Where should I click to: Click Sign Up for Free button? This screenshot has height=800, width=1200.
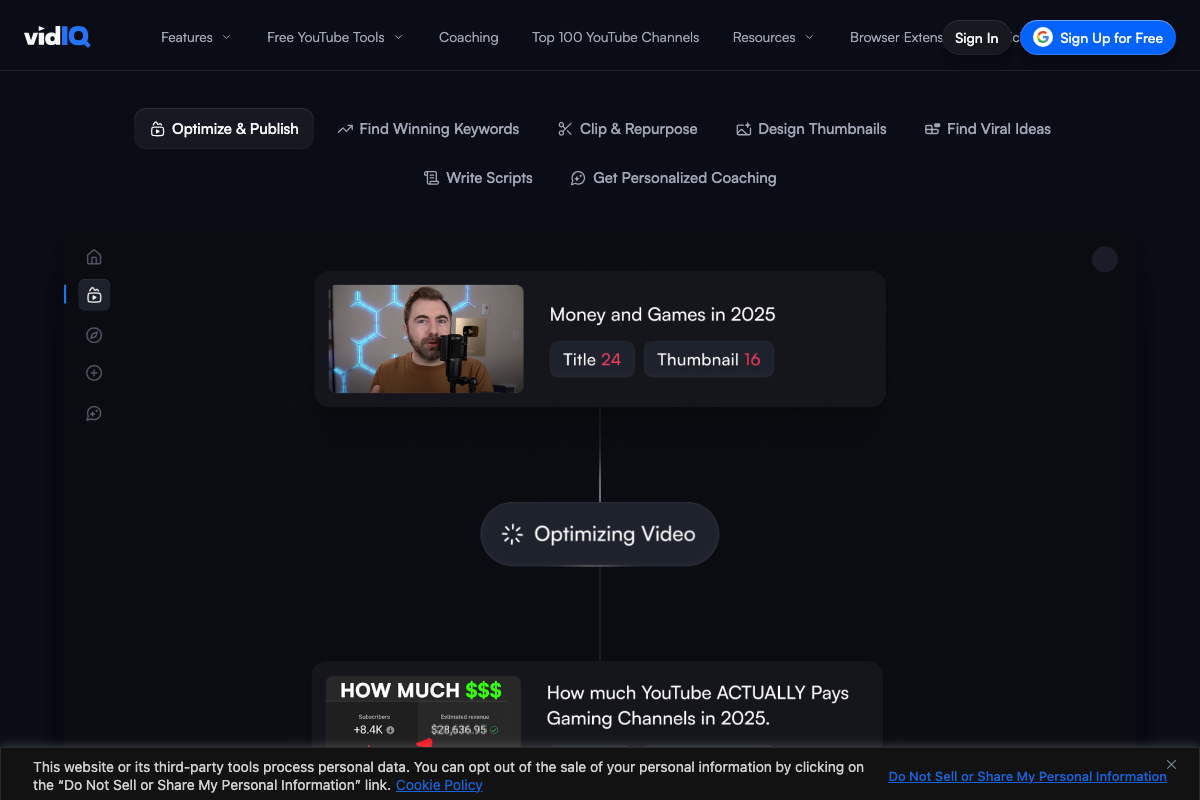(x=1098, y=38)
